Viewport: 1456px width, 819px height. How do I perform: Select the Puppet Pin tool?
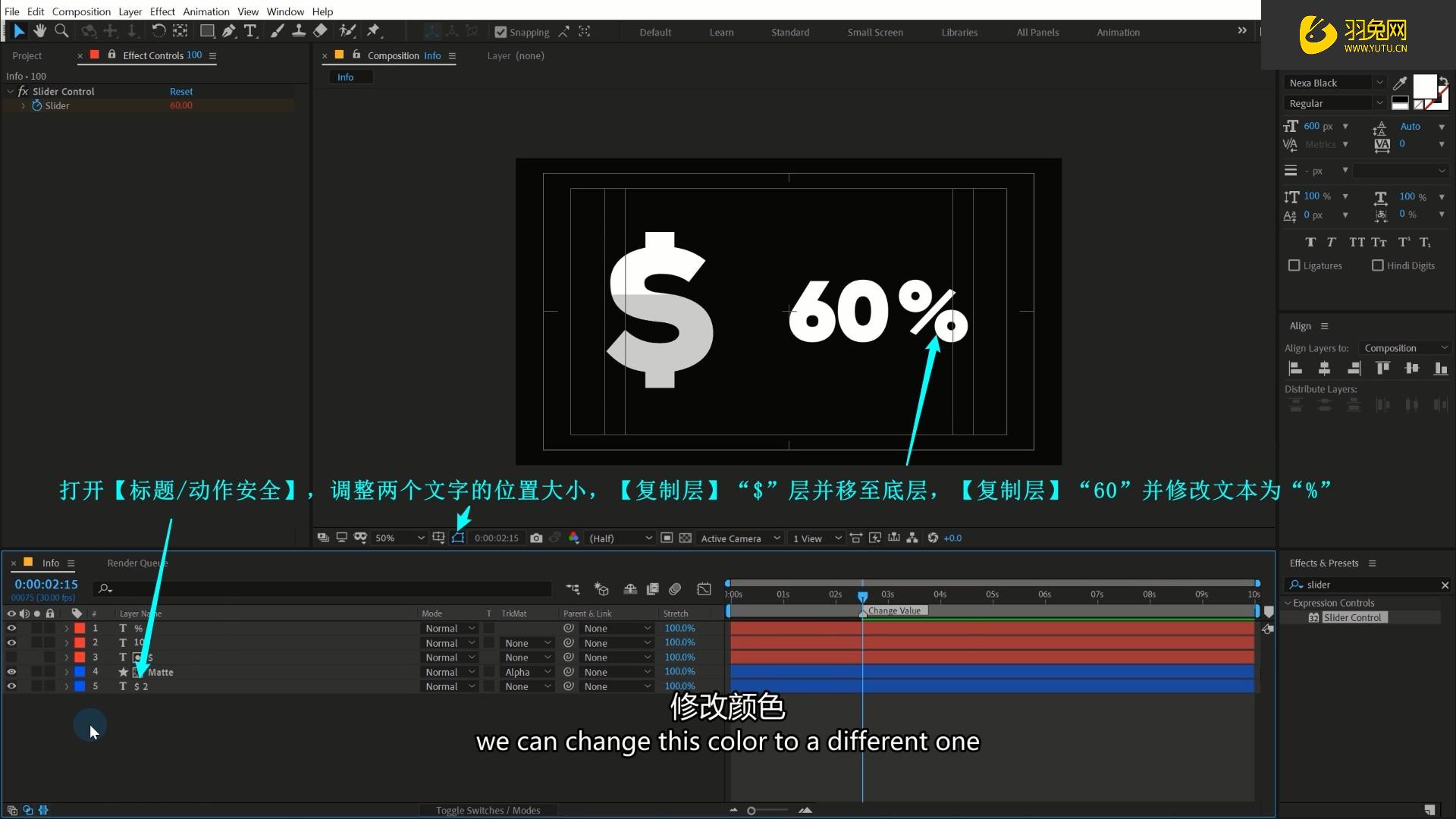tap(373, 31)
